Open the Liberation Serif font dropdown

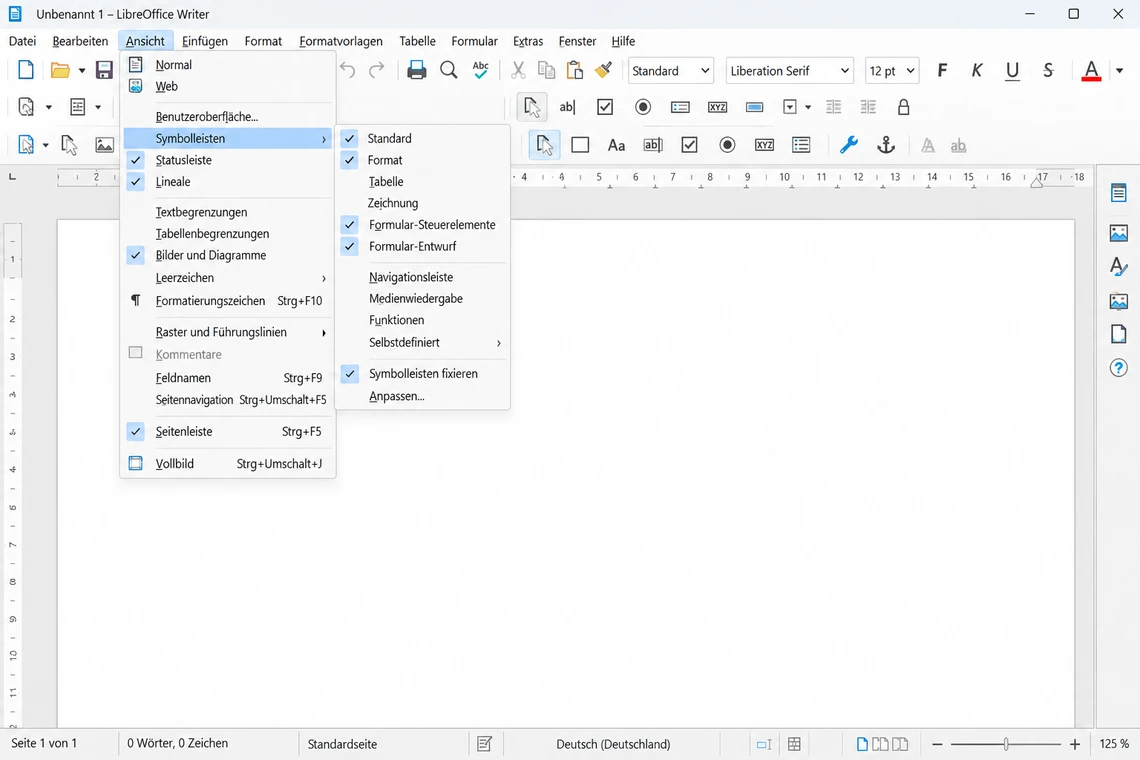pyautogui.click(x=845, y=71)
